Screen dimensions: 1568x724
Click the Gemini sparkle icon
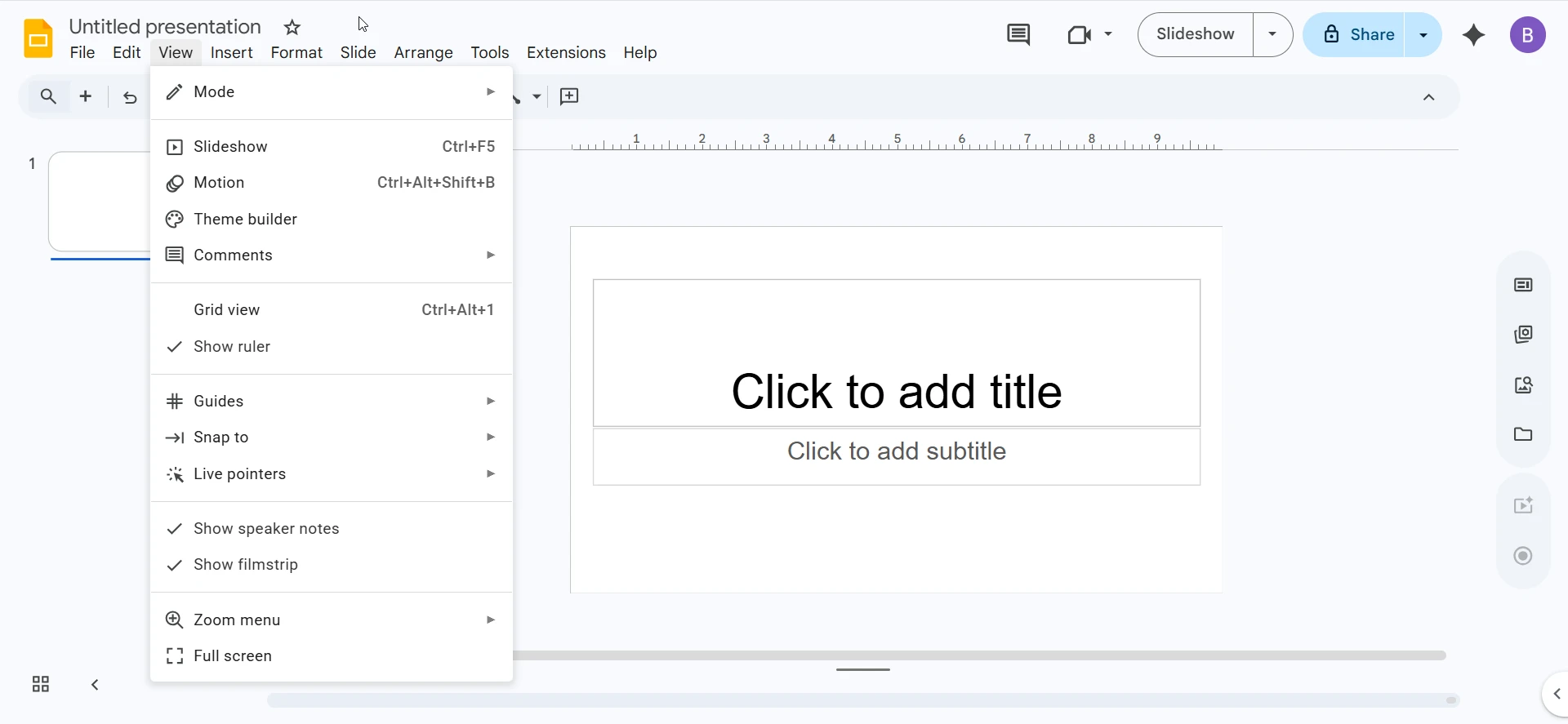pyautogui.click(x=1473, y=35)
